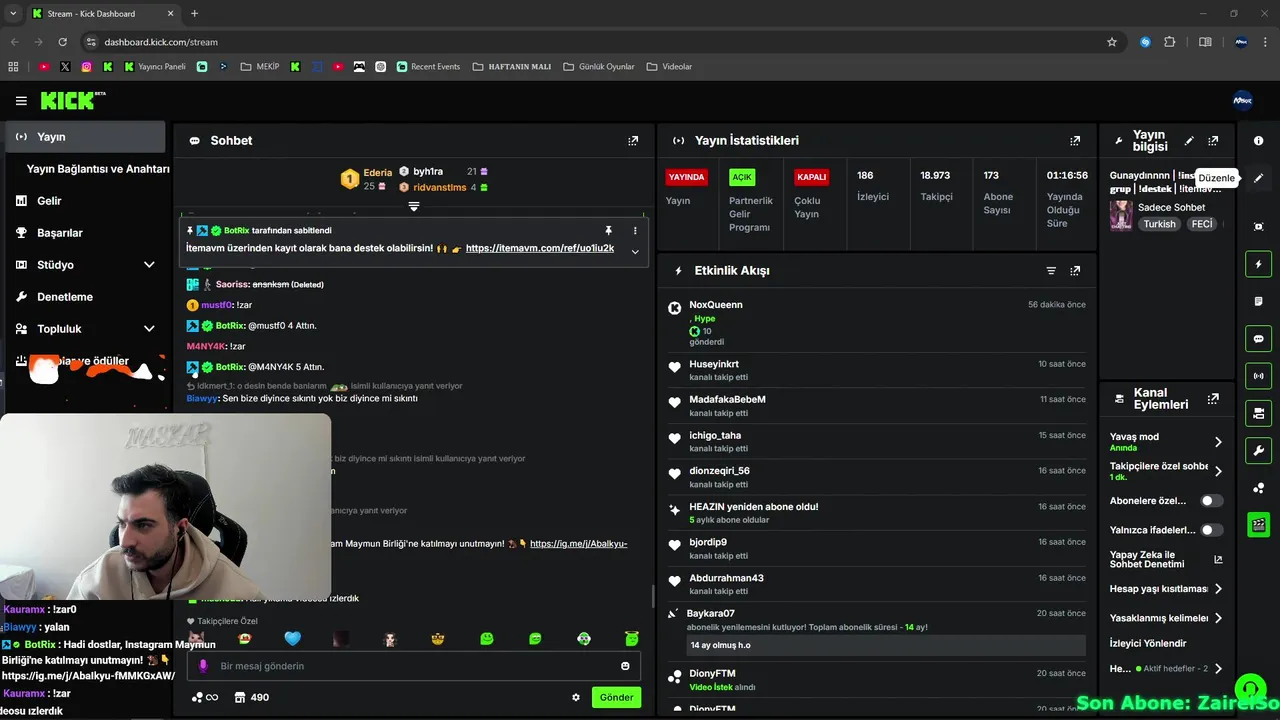This screenshot has width=1280, height=720.
Task: Toggle Abonelere özel switch
Action: click(1211, 501)
